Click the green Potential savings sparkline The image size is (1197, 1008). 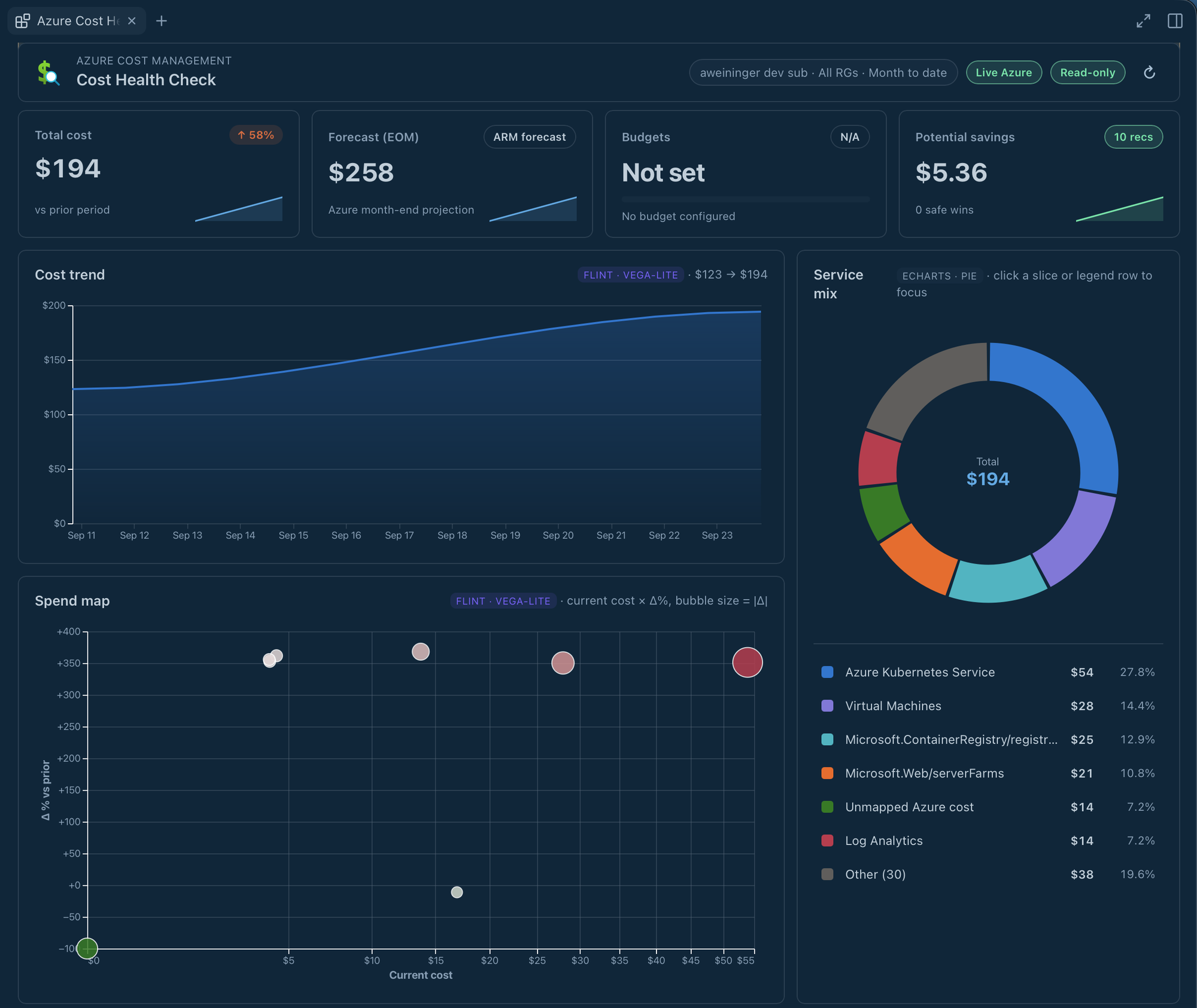(x=1119, y=209)
